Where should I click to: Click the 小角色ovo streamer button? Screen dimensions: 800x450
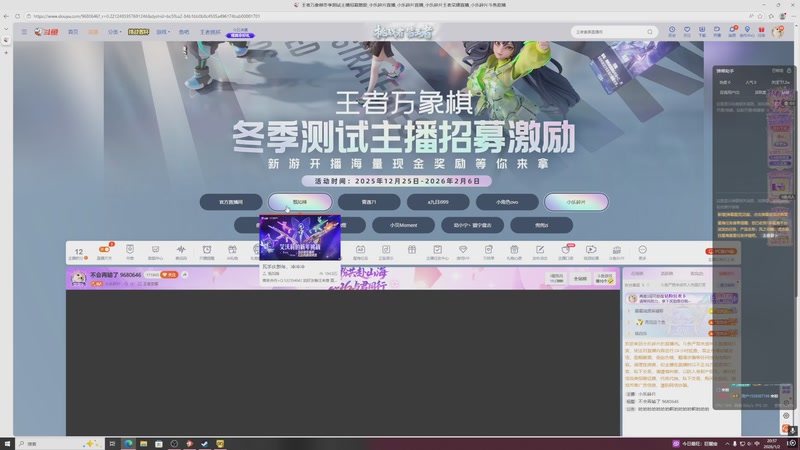(507, 202)
